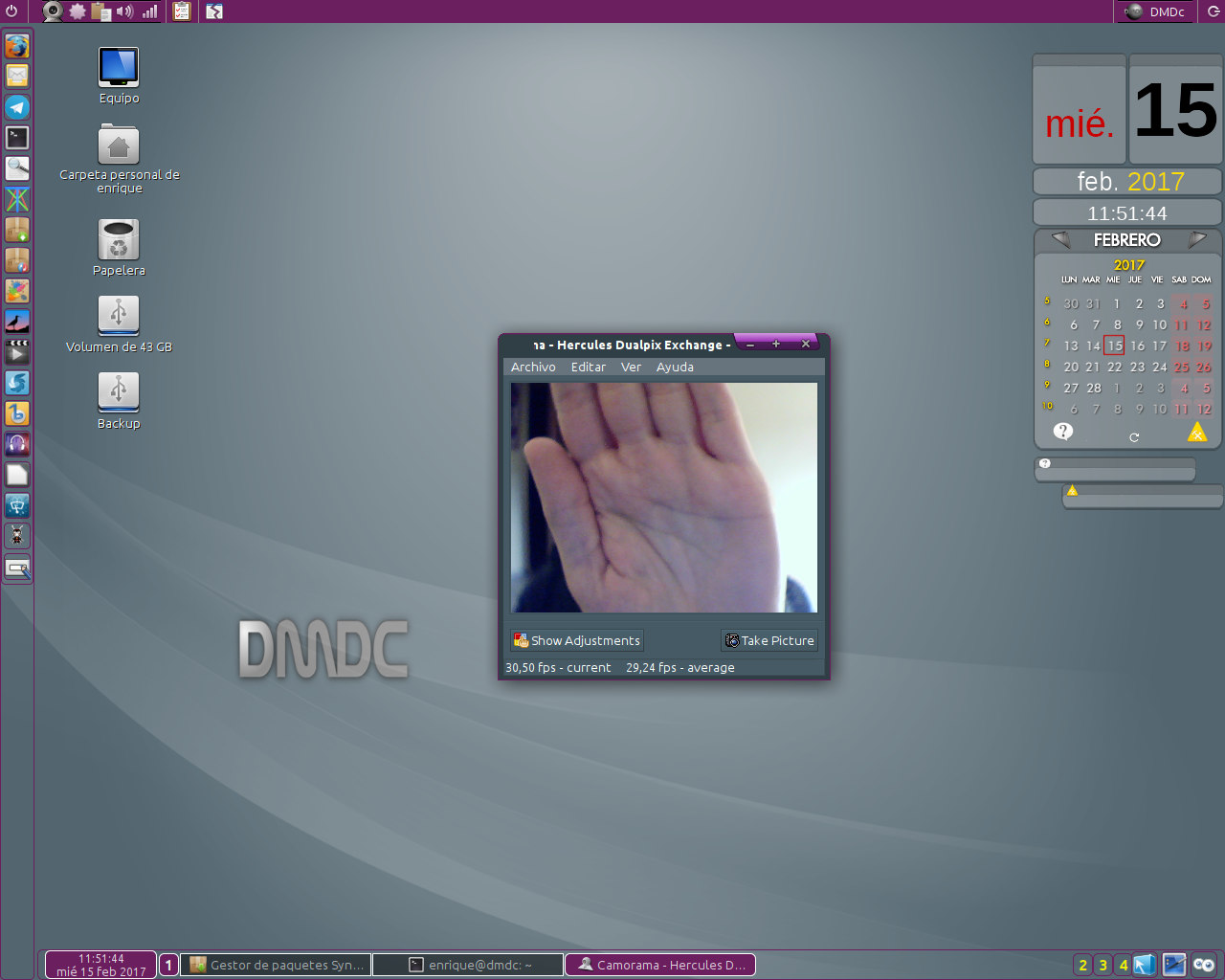Click the Take Picture button
Viewport: 1225px width, 980px height.
pos(769,640)
